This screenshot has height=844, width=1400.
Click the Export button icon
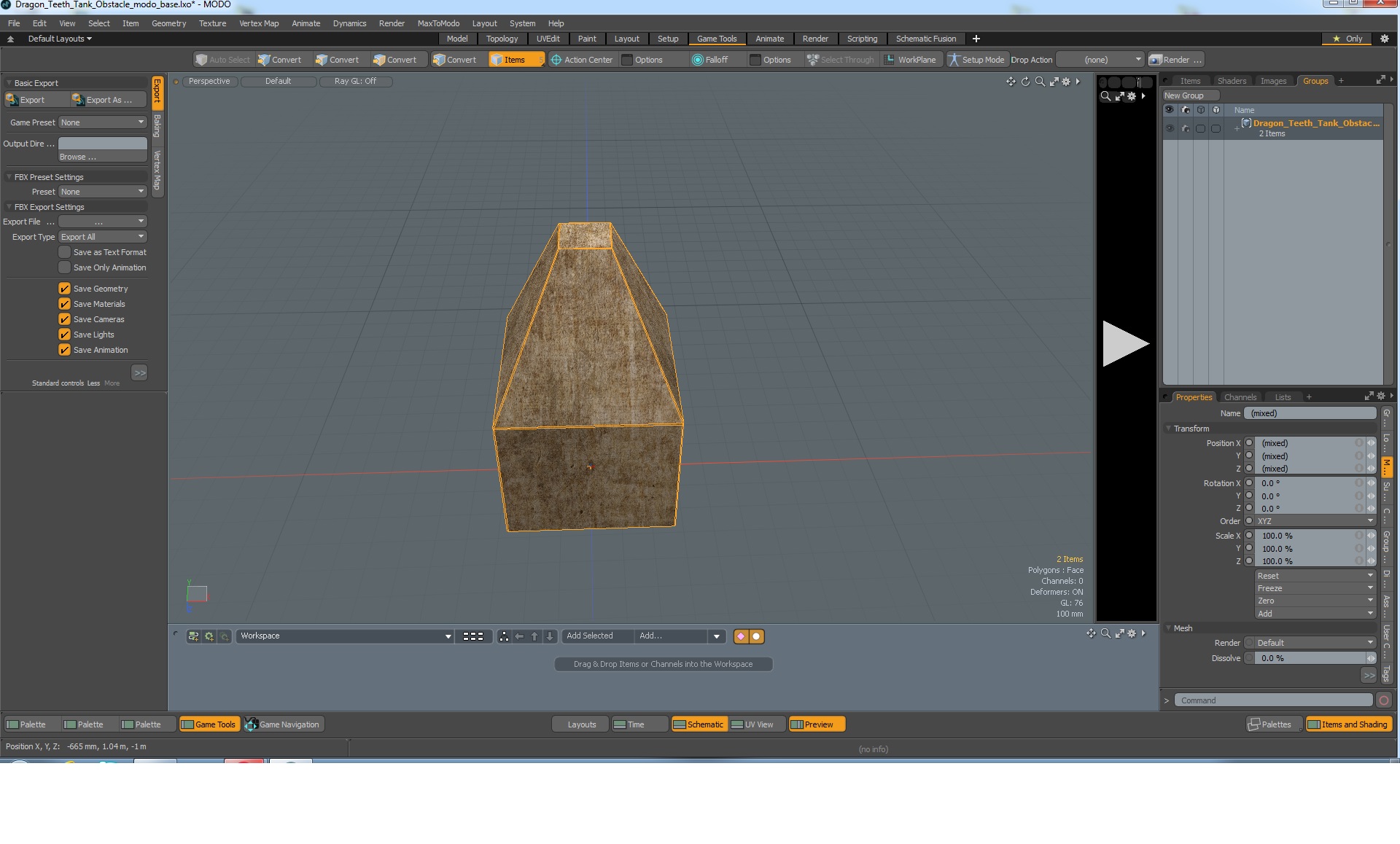tap(12, 100)
